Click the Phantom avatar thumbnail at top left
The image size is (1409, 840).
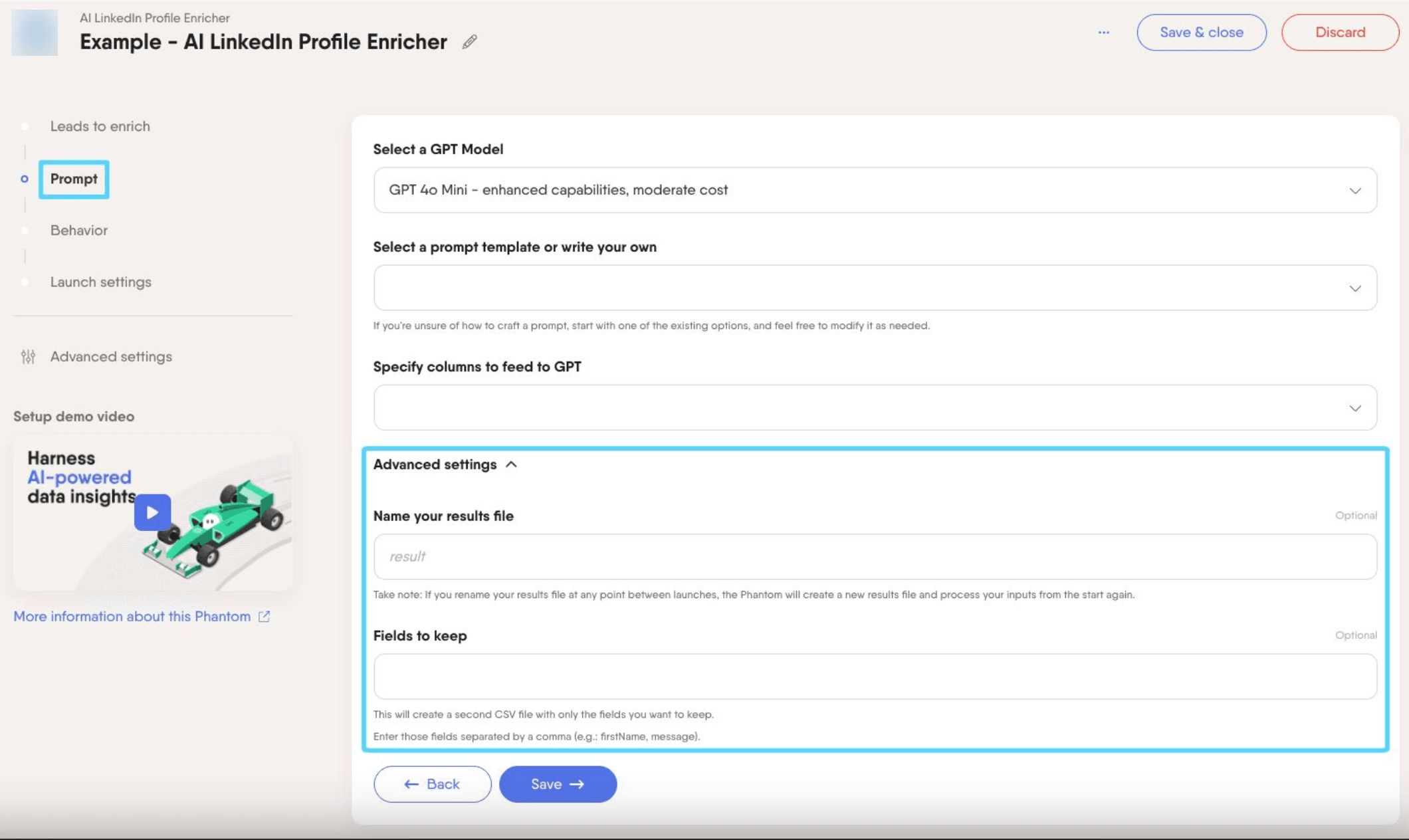35,33
